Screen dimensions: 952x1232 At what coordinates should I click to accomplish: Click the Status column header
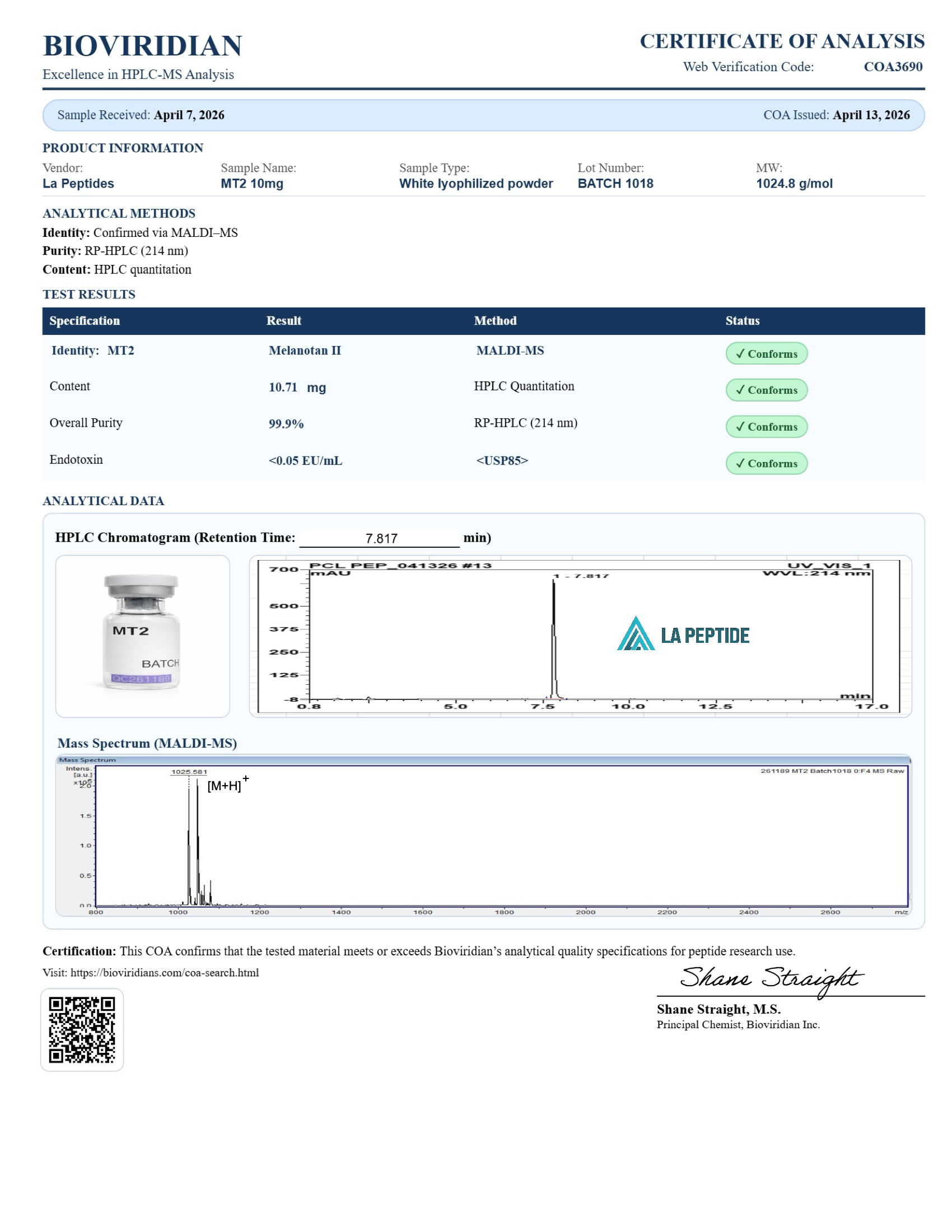742,321
